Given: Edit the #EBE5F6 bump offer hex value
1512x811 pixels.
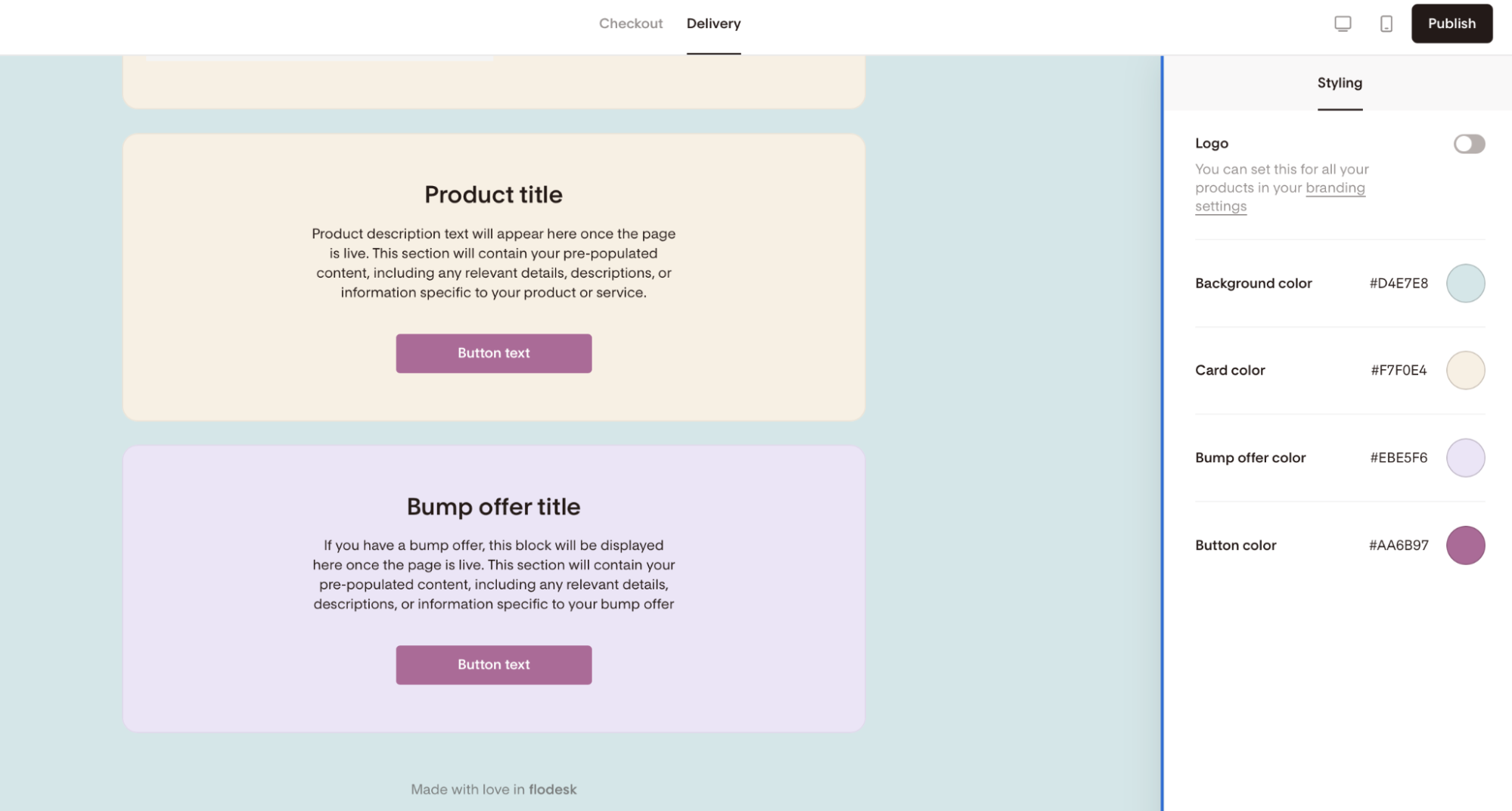Looking at the screenshot, I should click(x=1399, y=458).
